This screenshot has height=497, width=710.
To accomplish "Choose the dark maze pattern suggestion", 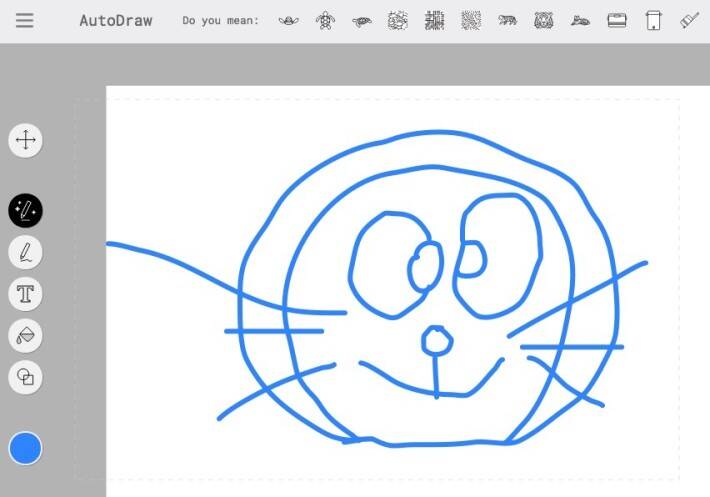I will click(435, 20).
